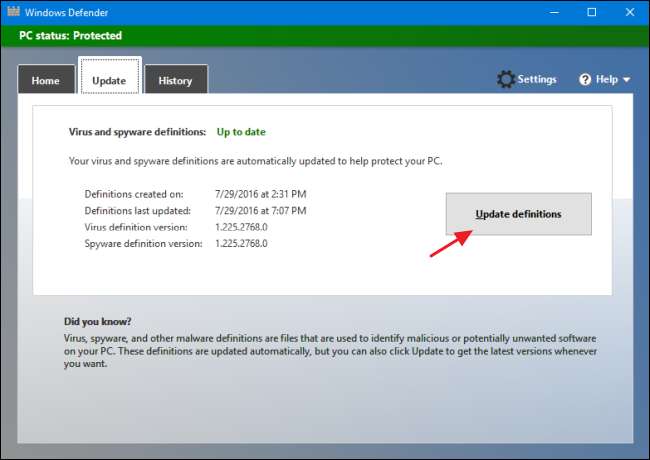The height and width of the screenshot is (460, 650).
Task: Click the Update definitions button
Action: (519, 214)
